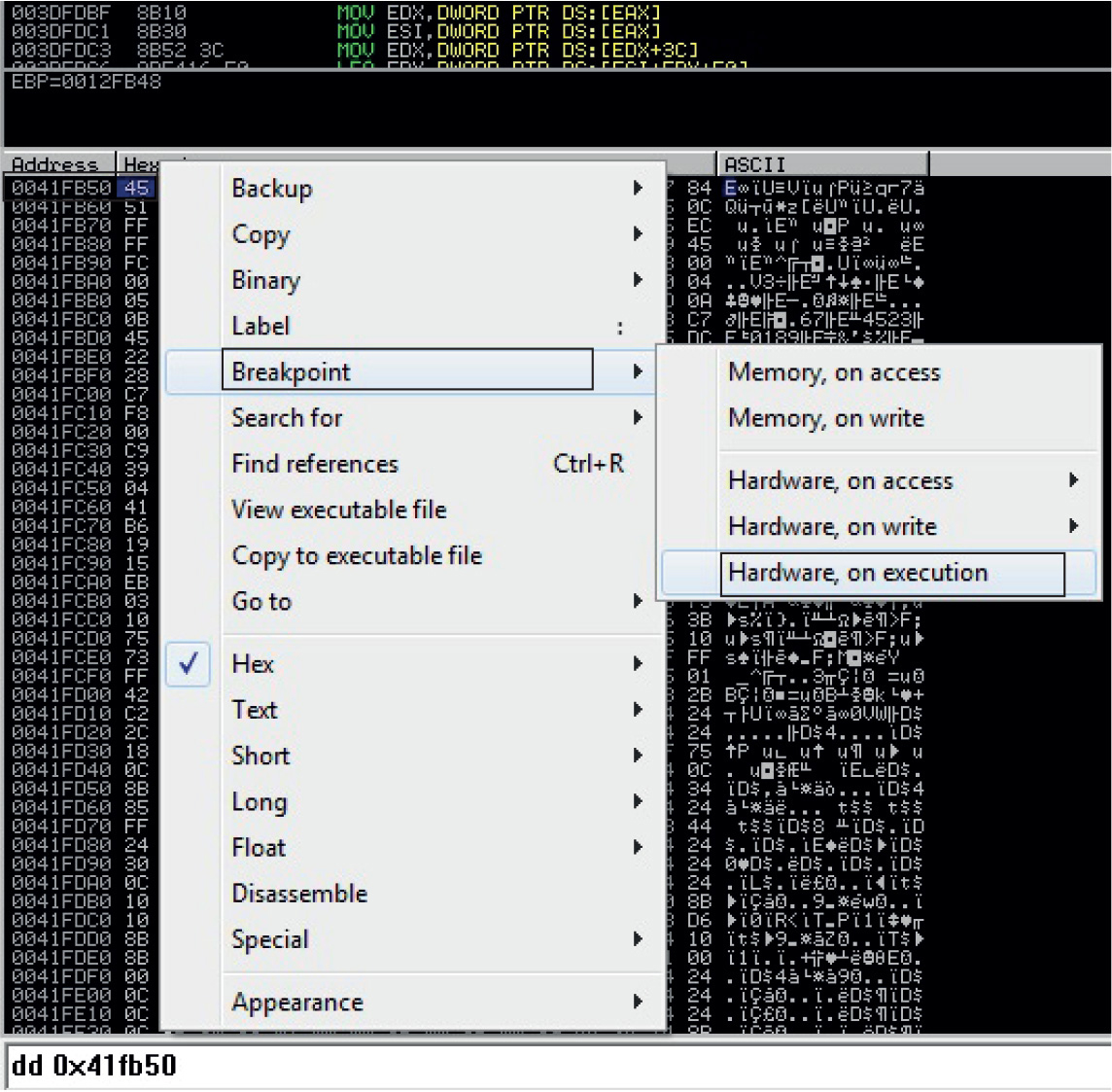Open the Short display submenu
This screenshot has width=1112, height=1092.
415,755
